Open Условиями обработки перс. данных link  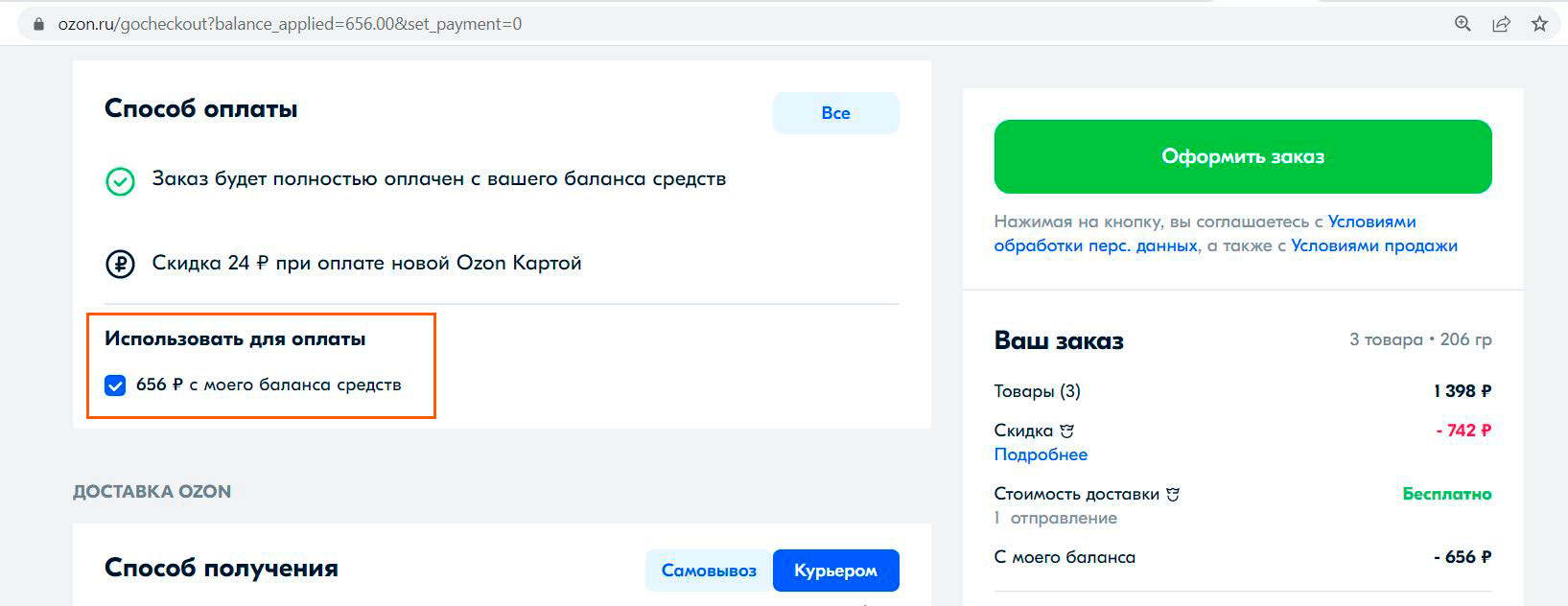(1095, 245)
